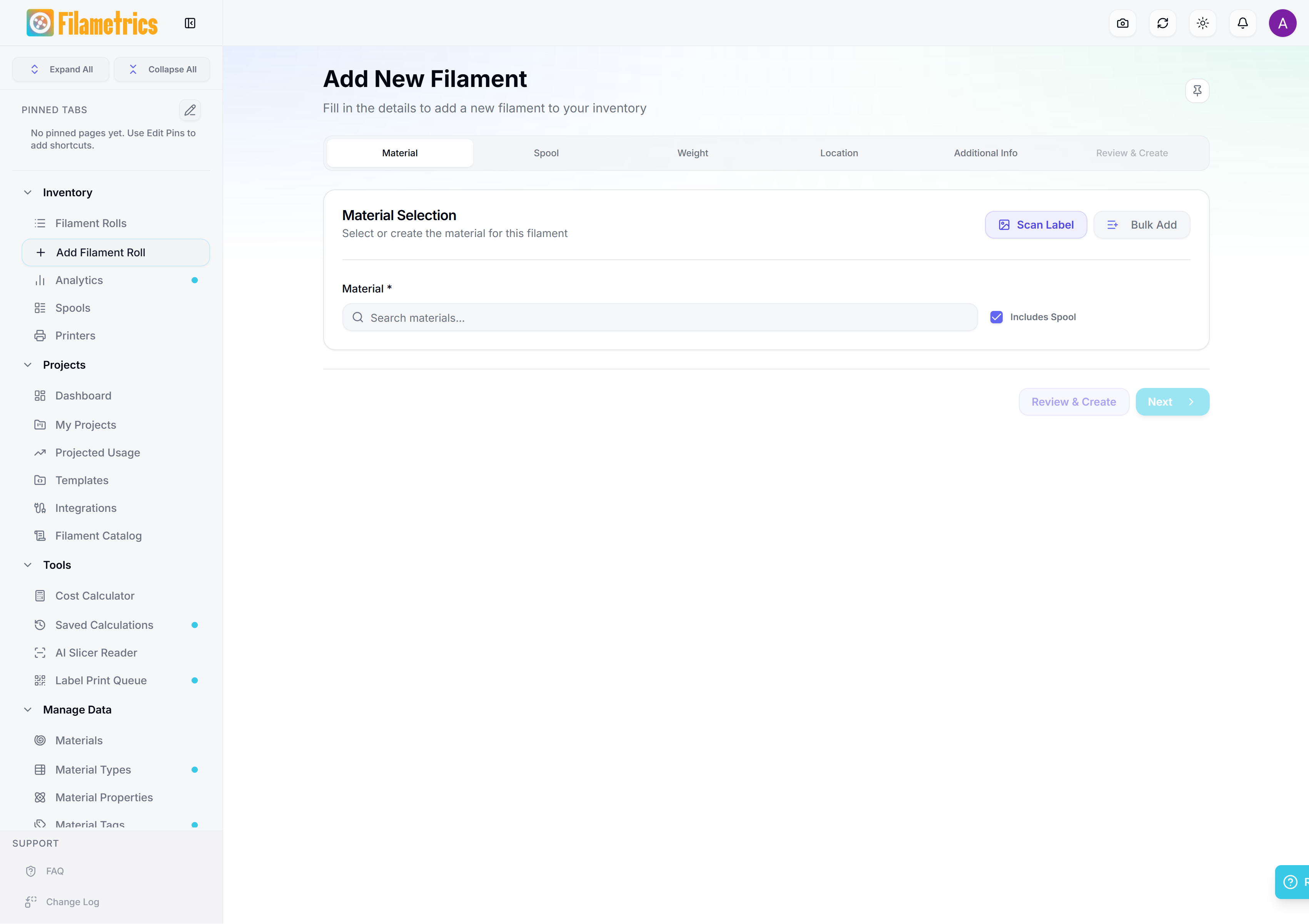This screenshot has width=1309, height=924.
Task: Open Templates page
Action: 116,480
